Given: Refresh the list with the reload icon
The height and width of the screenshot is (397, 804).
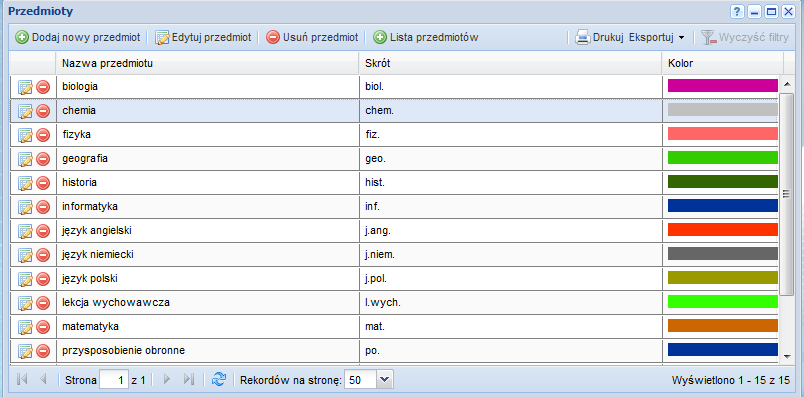Looking at the screenshot, I should (219, 380).
